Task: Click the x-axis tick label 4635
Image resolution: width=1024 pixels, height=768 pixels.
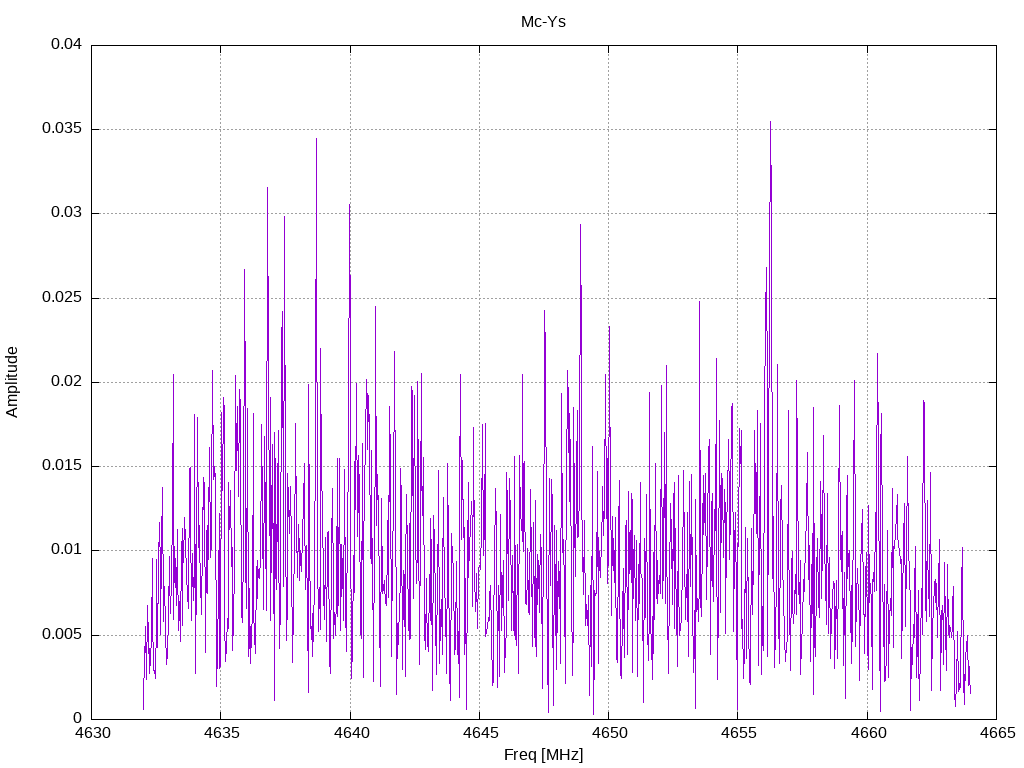Action: coord(221,733)
